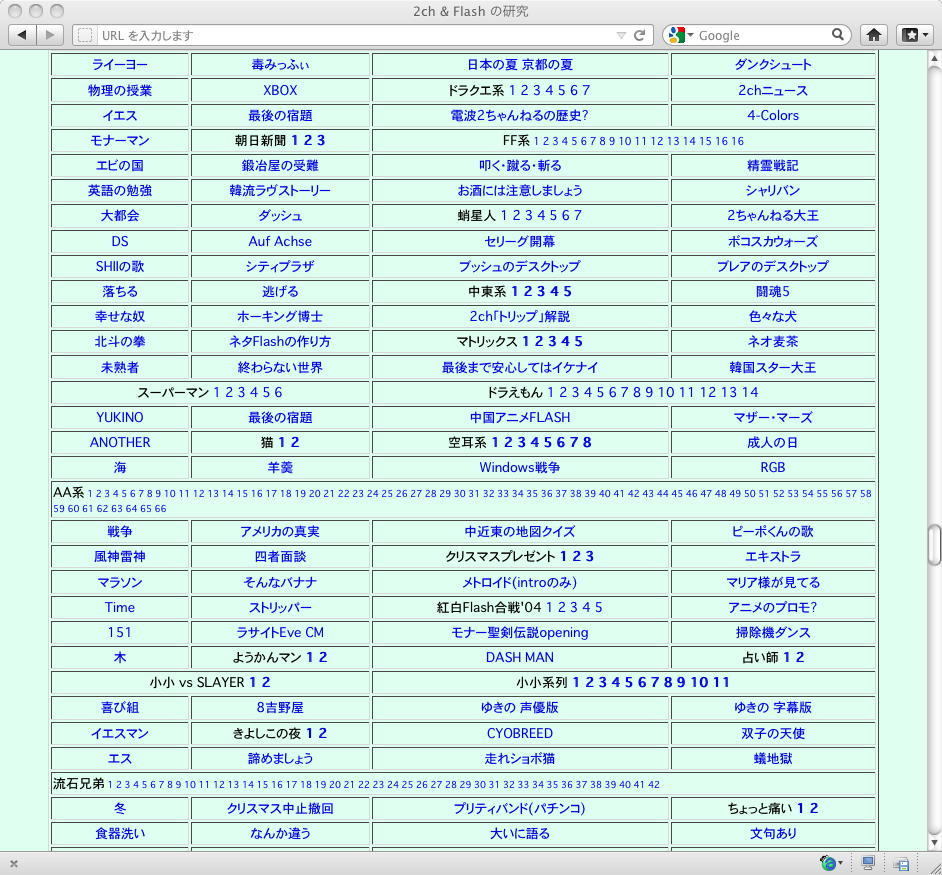Open ドラクエ系 part 7 link
942x875 pixels.
click(x=586, y=90)
